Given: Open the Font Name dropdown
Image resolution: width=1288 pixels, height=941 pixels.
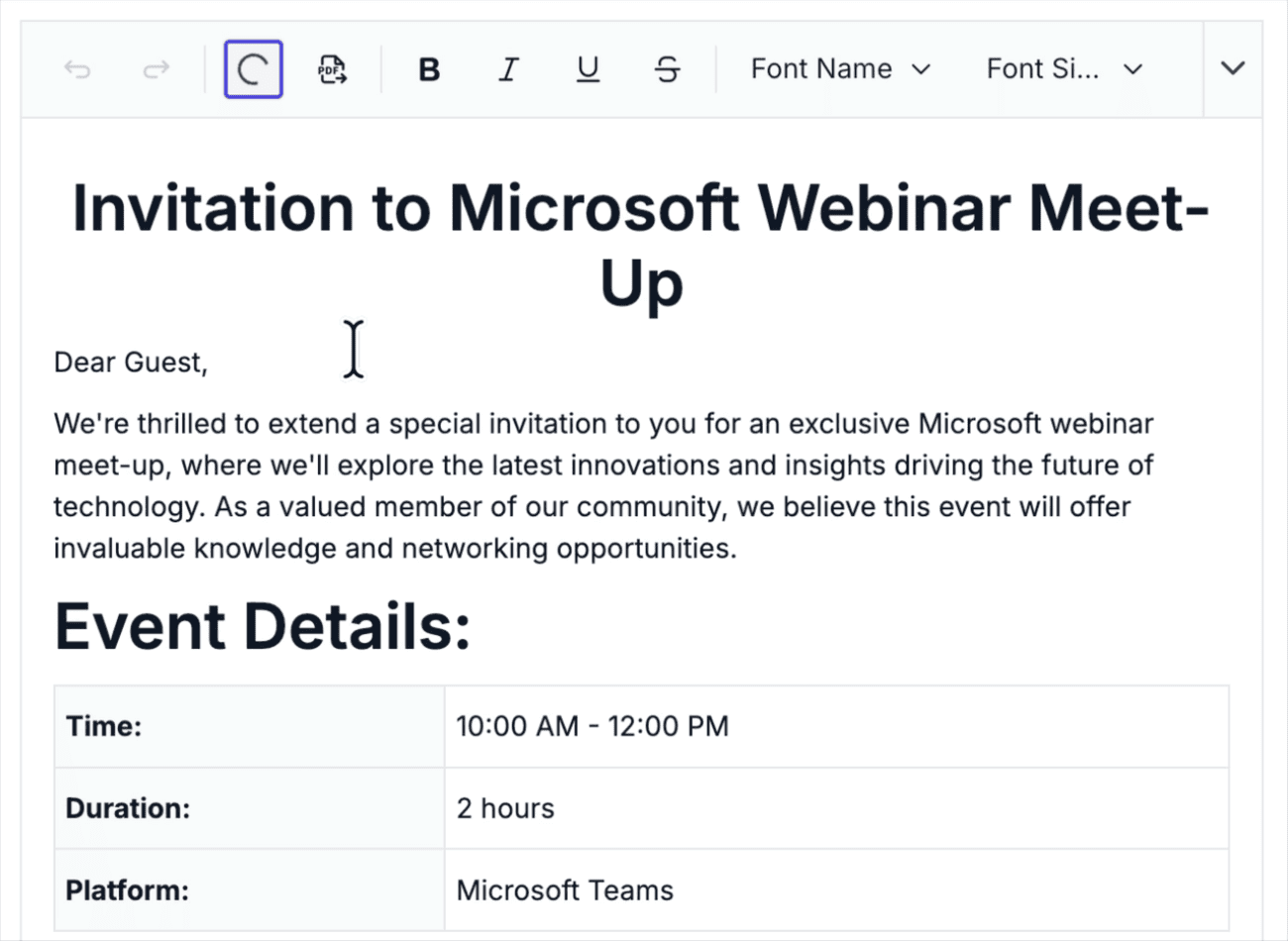Looking at the screenshot, I should 840,69.
